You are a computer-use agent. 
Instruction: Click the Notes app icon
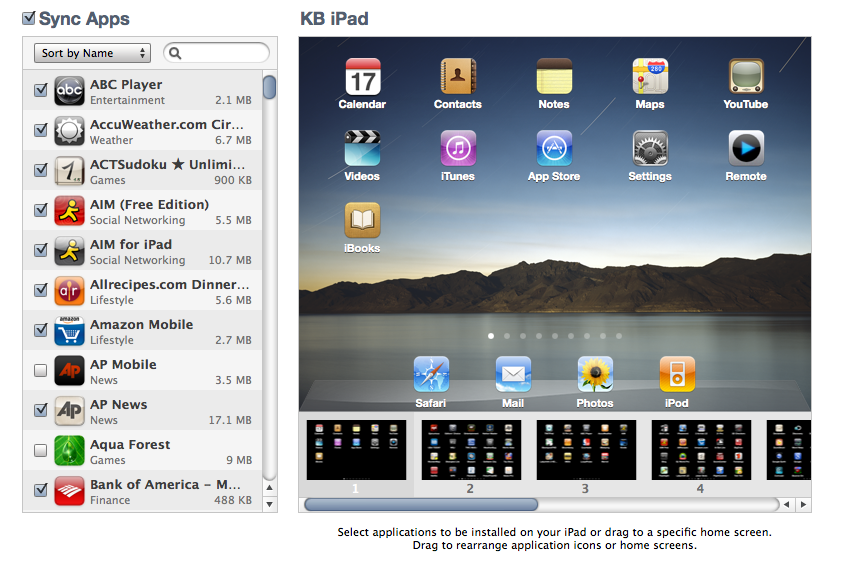(554, 77)
